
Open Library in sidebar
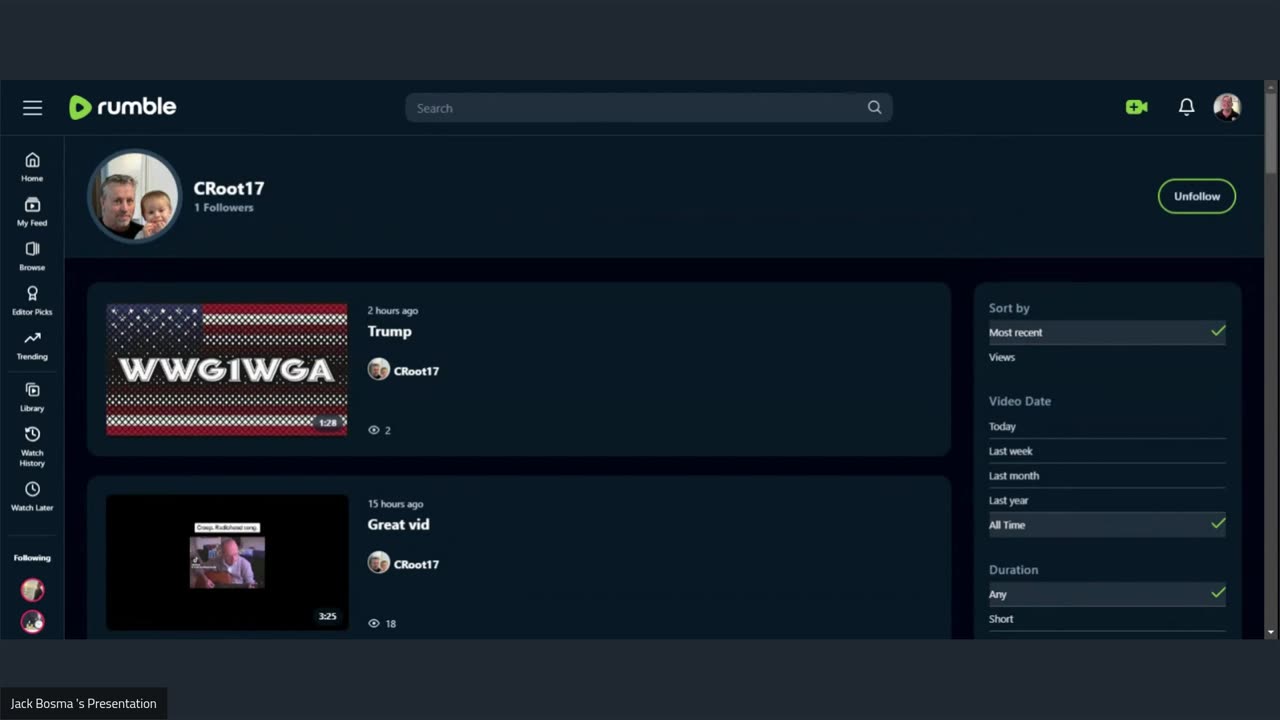click(x=32, y=397)
